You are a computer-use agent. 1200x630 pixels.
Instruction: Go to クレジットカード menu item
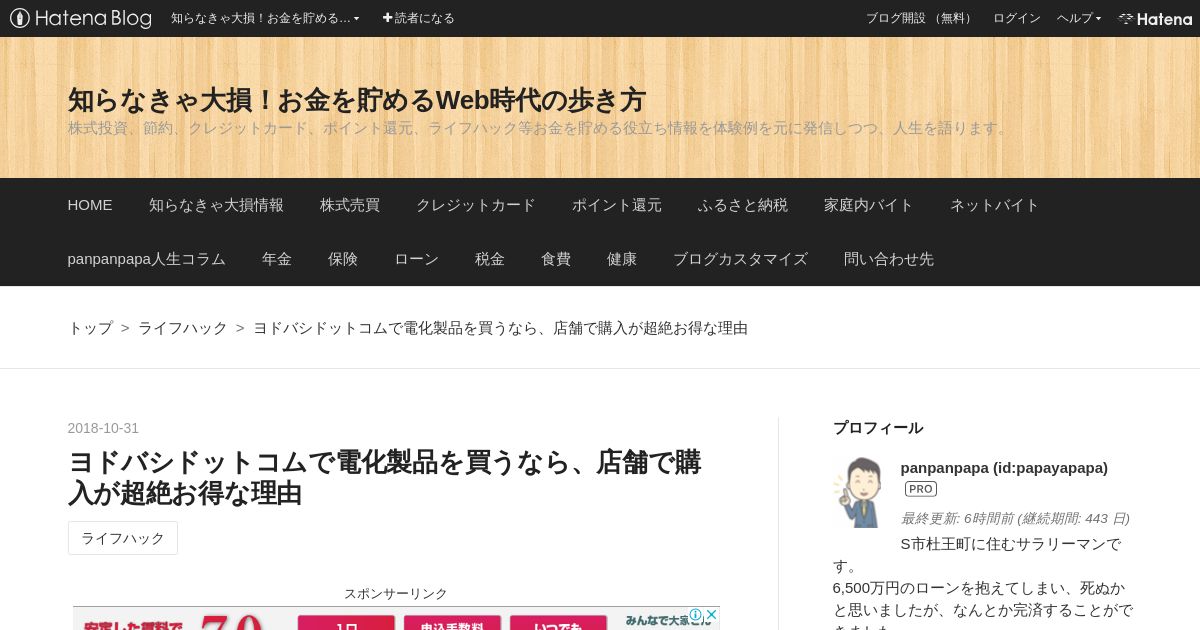coord(476,205)
